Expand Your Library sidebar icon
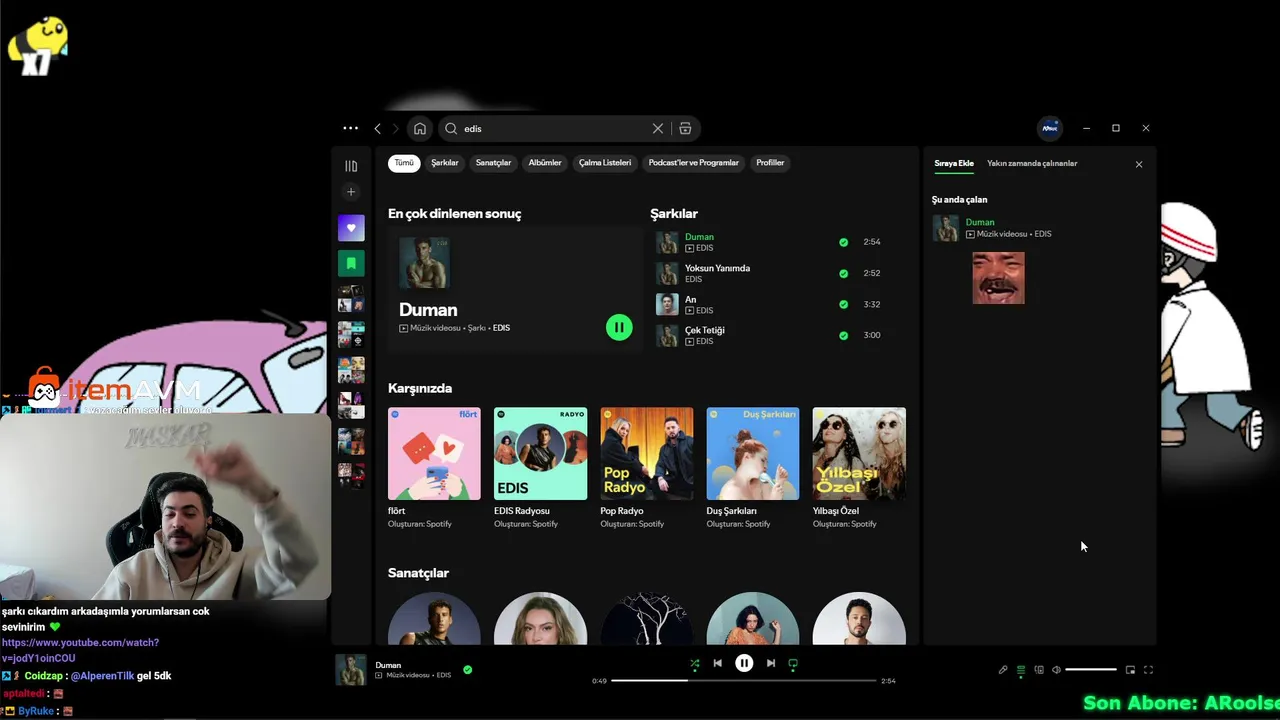1280x720 pixels. (351, 166)
